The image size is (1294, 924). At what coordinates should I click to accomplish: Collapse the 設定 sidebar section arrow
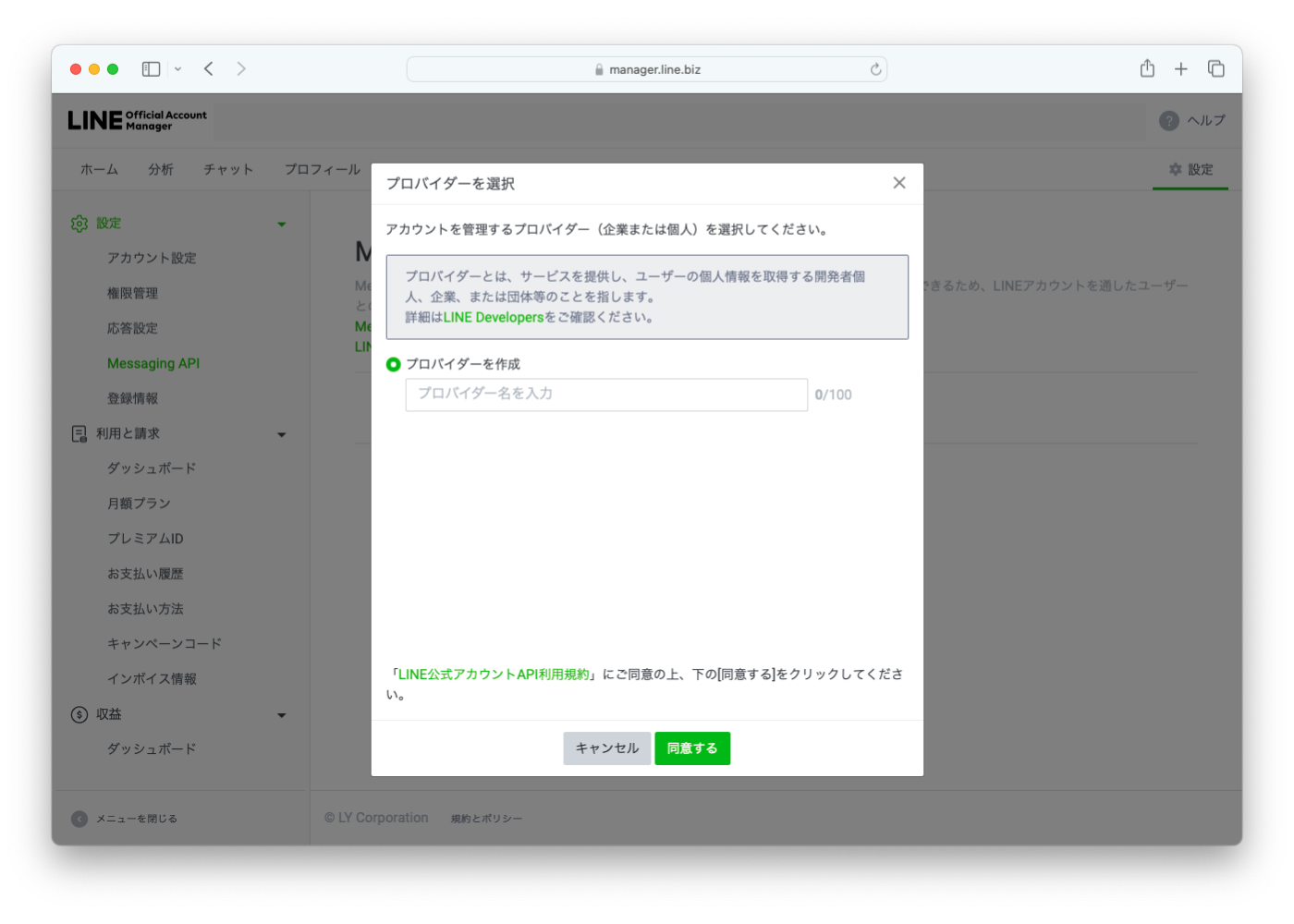[x=282, y=225]
